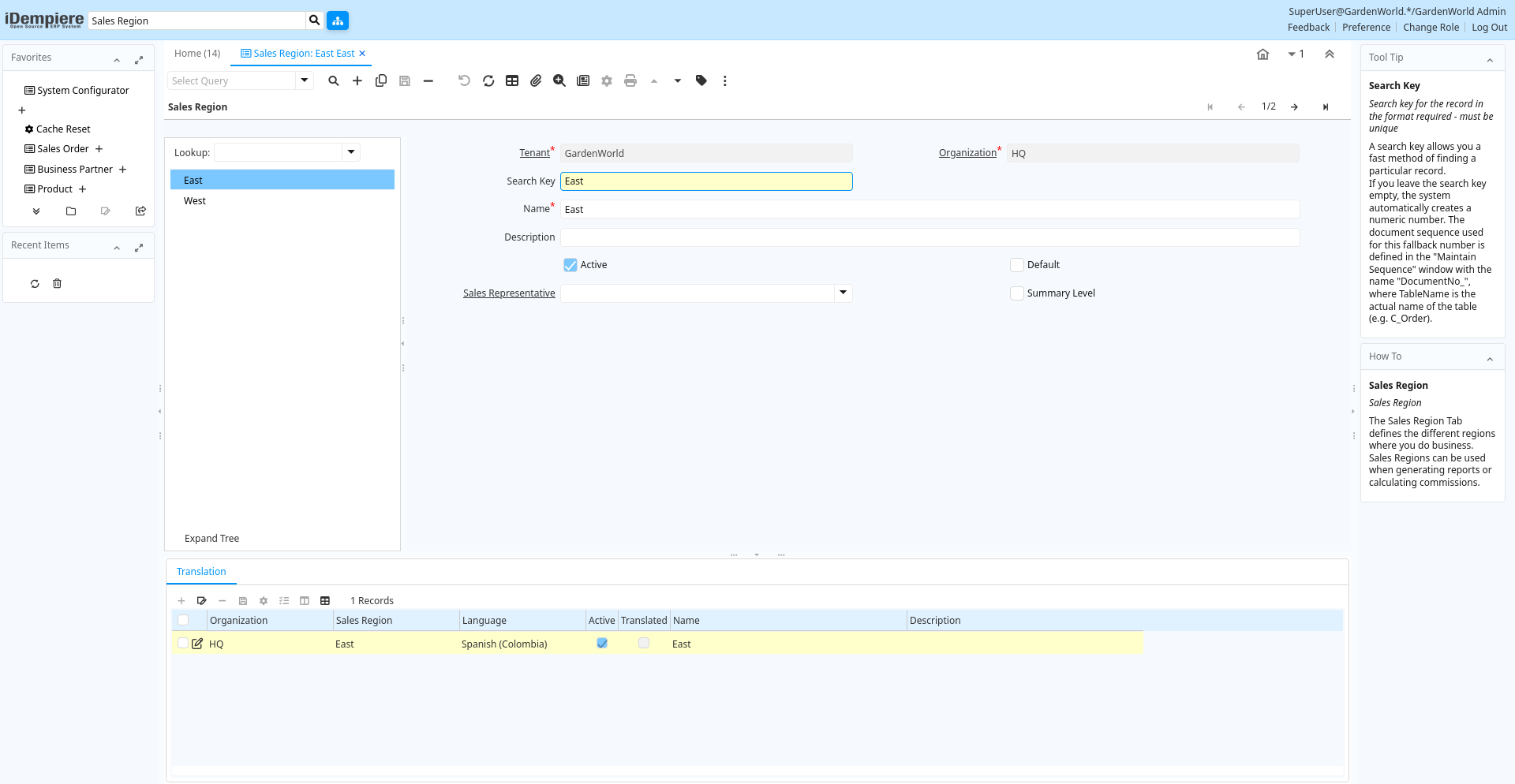The height and width of the screenshot is (784, 1515).
Task: Check the Summary Level checkbox
Action: point(1017,293)
